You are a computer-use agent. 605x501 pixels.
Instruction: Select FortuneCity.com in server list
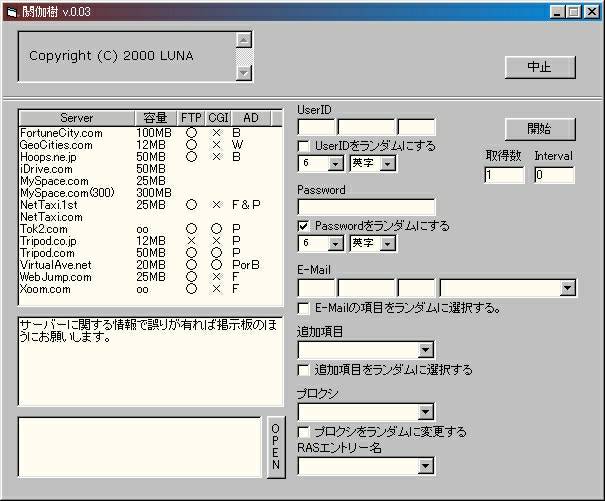[x=150, y=133]
